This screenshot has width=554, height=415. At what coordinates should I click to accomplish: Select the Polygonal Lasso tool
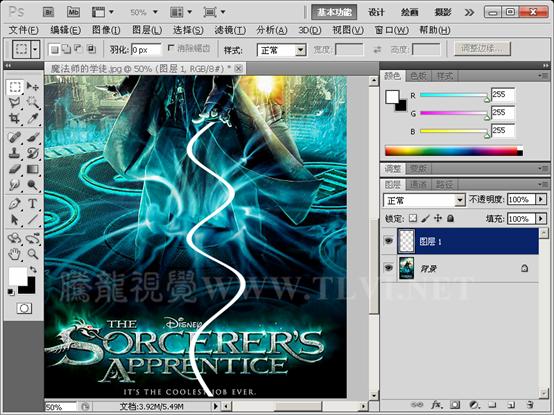point(14,103)
